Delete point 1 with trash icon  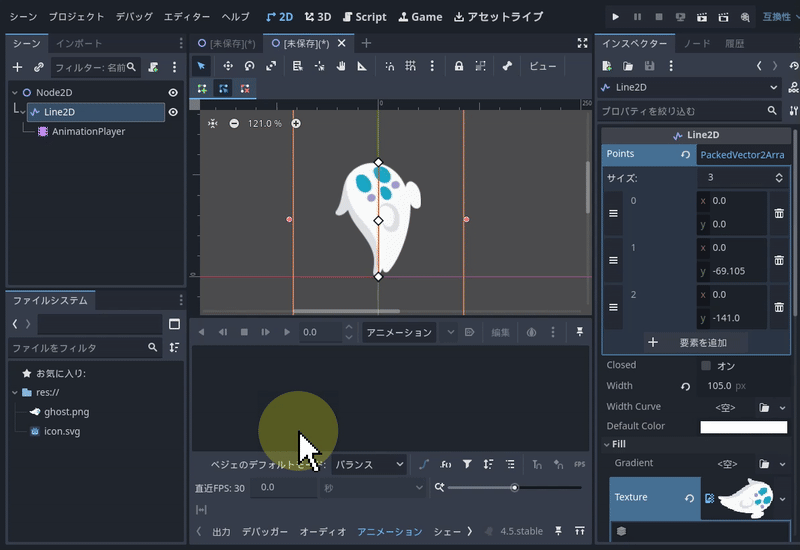click(x=779, y=260)
